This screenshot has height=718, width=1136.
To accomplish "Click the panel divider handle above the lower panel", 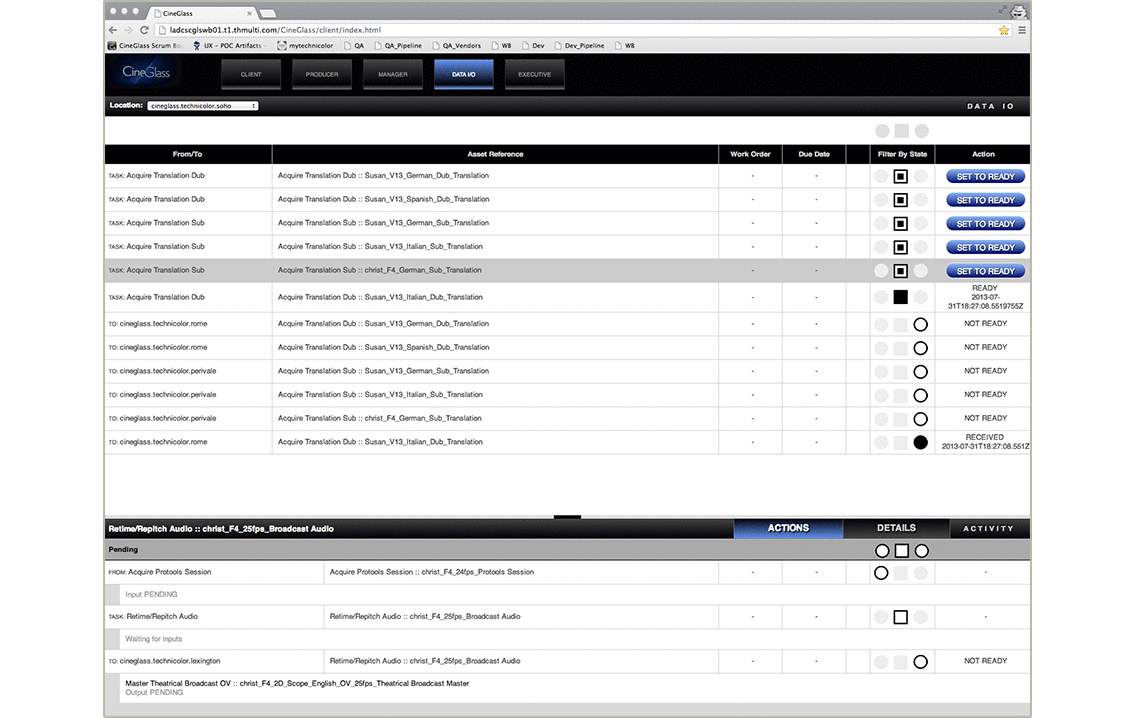I will click(x=567, y=516).
